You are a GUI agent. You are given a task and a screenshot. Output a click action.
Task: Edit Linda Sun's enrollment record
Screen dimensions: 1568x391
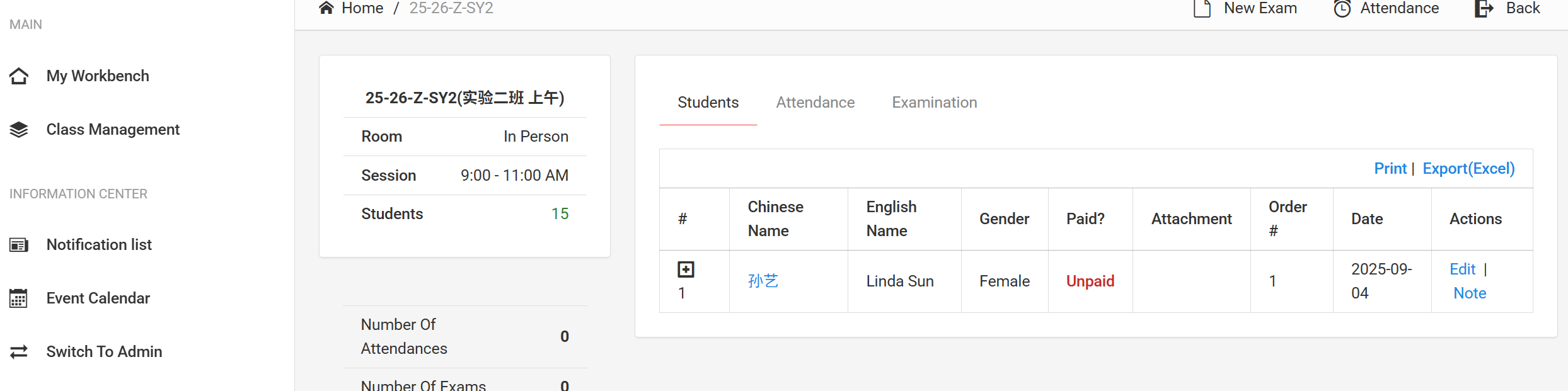click(x=1462, y=269)
